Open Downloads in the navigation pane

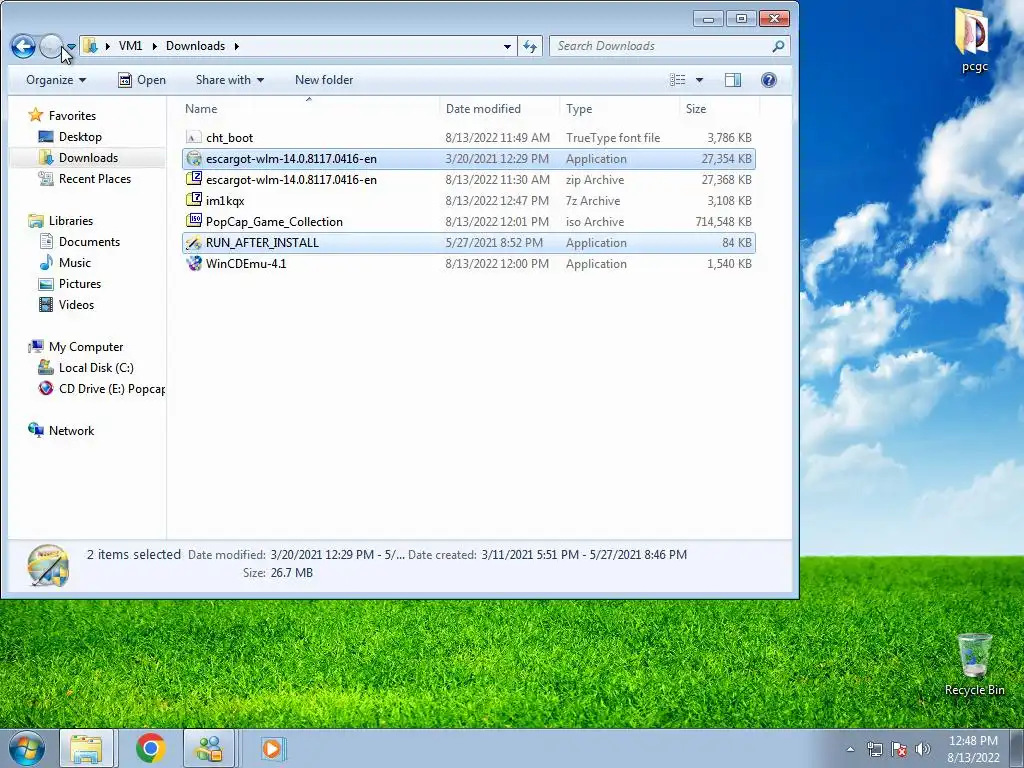[x=88, y=157]
